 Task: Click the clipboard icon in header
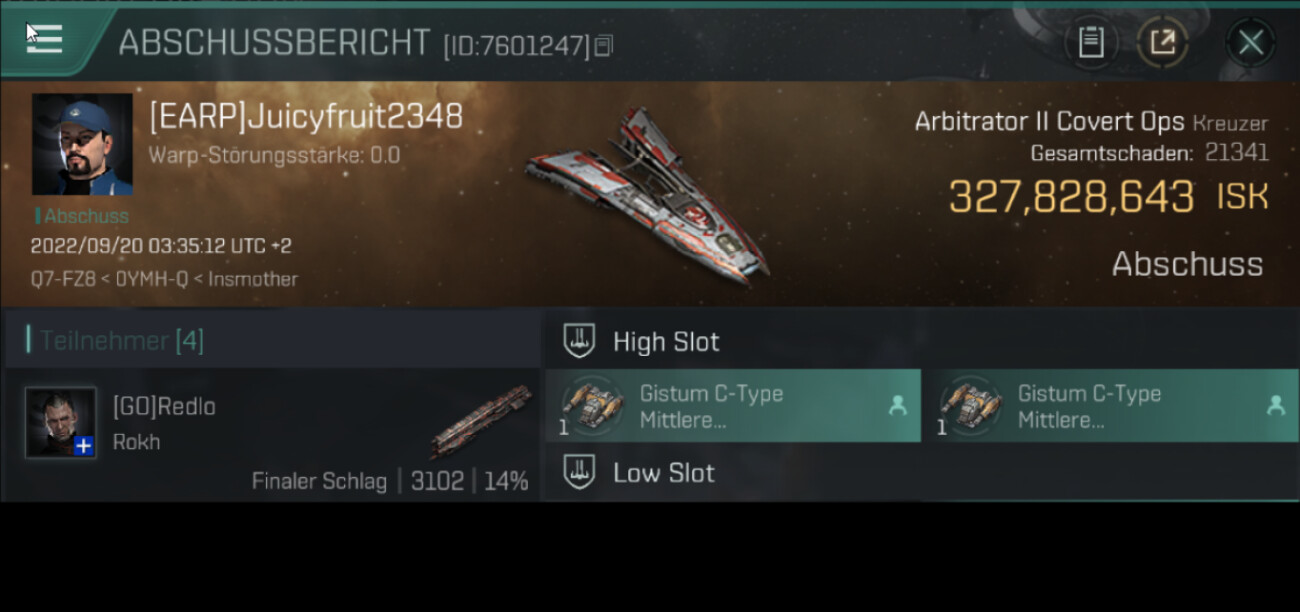tap(1090, 42)
